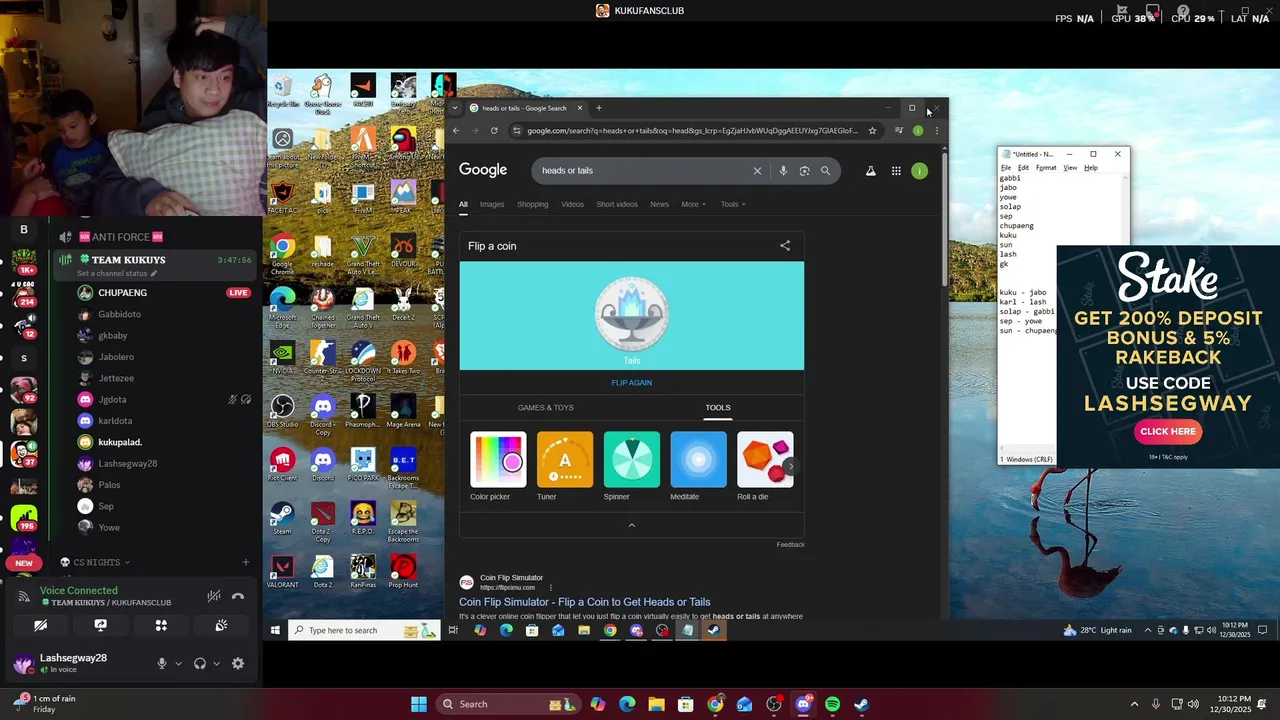
Task: Open the Help menu in Notepad
Action: (x=1091, y=168)
